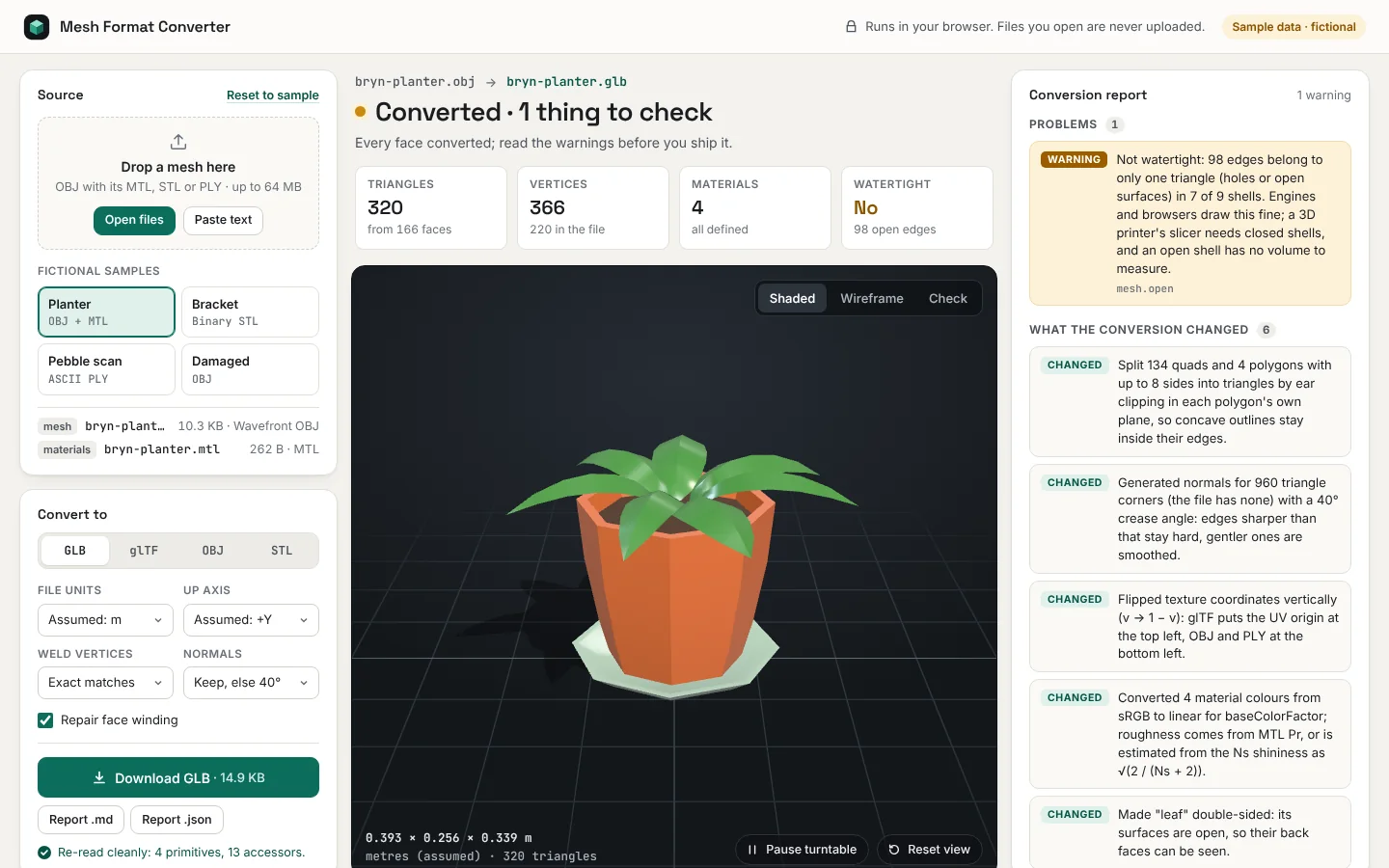Select glTF output format
The width and height of the screenshot is (1389, 868).
144,551
